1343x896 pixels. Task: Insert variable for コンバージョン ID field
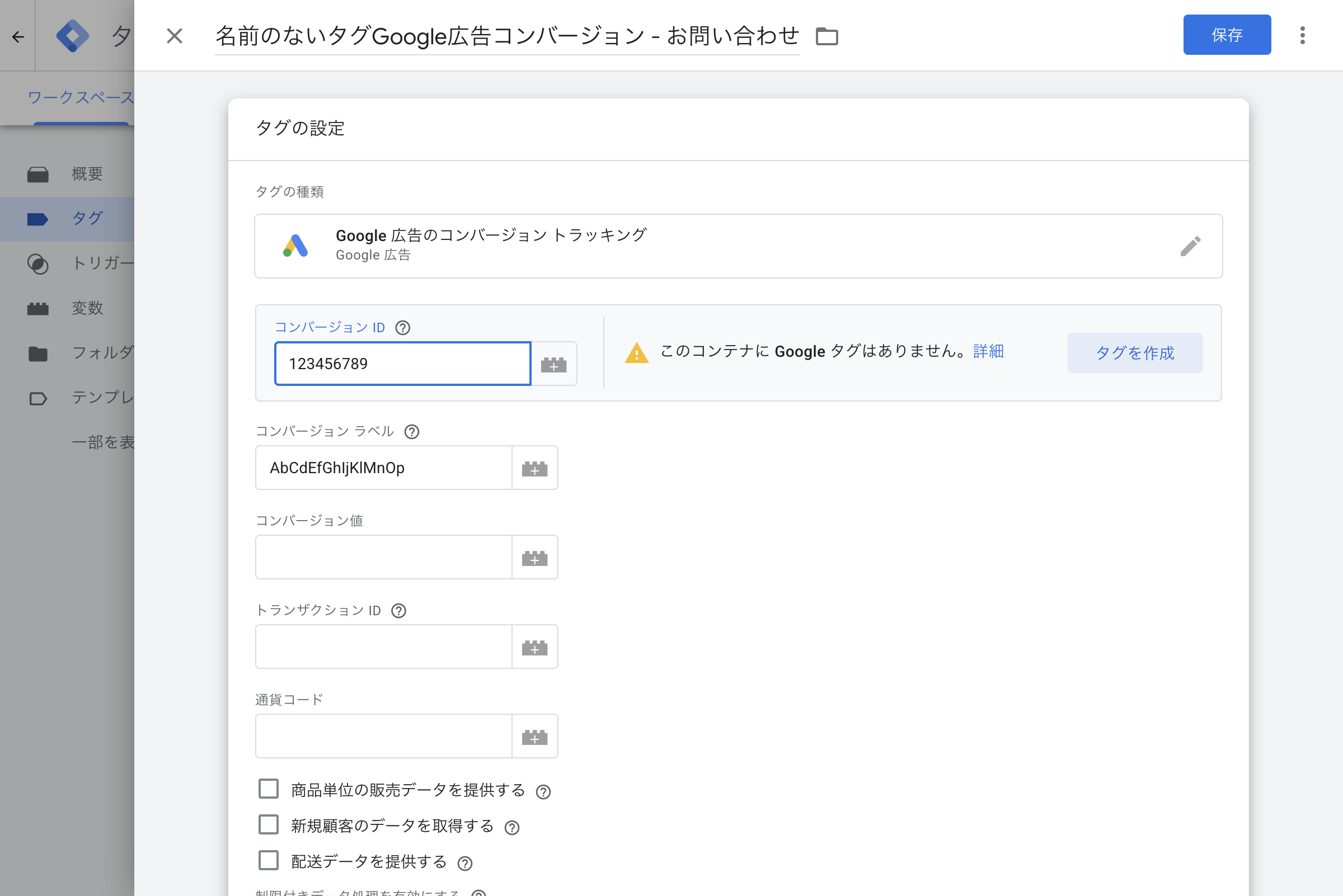pyautogui.click(x=553, y=364)
